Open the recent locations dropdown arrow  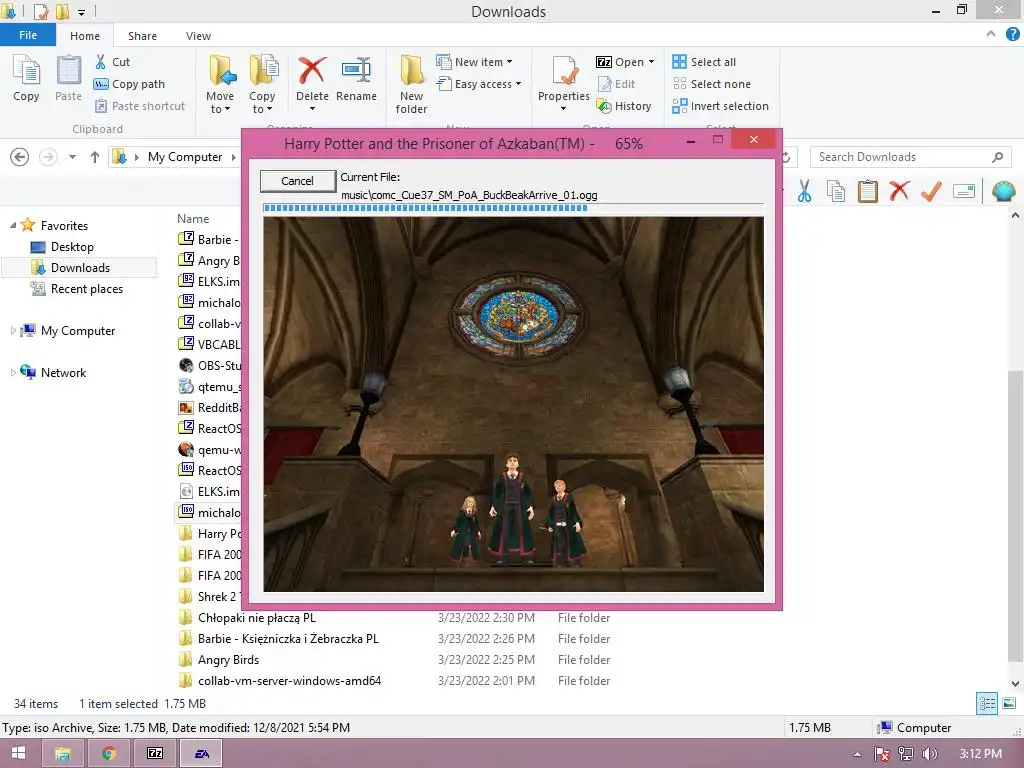coord(72,157)
